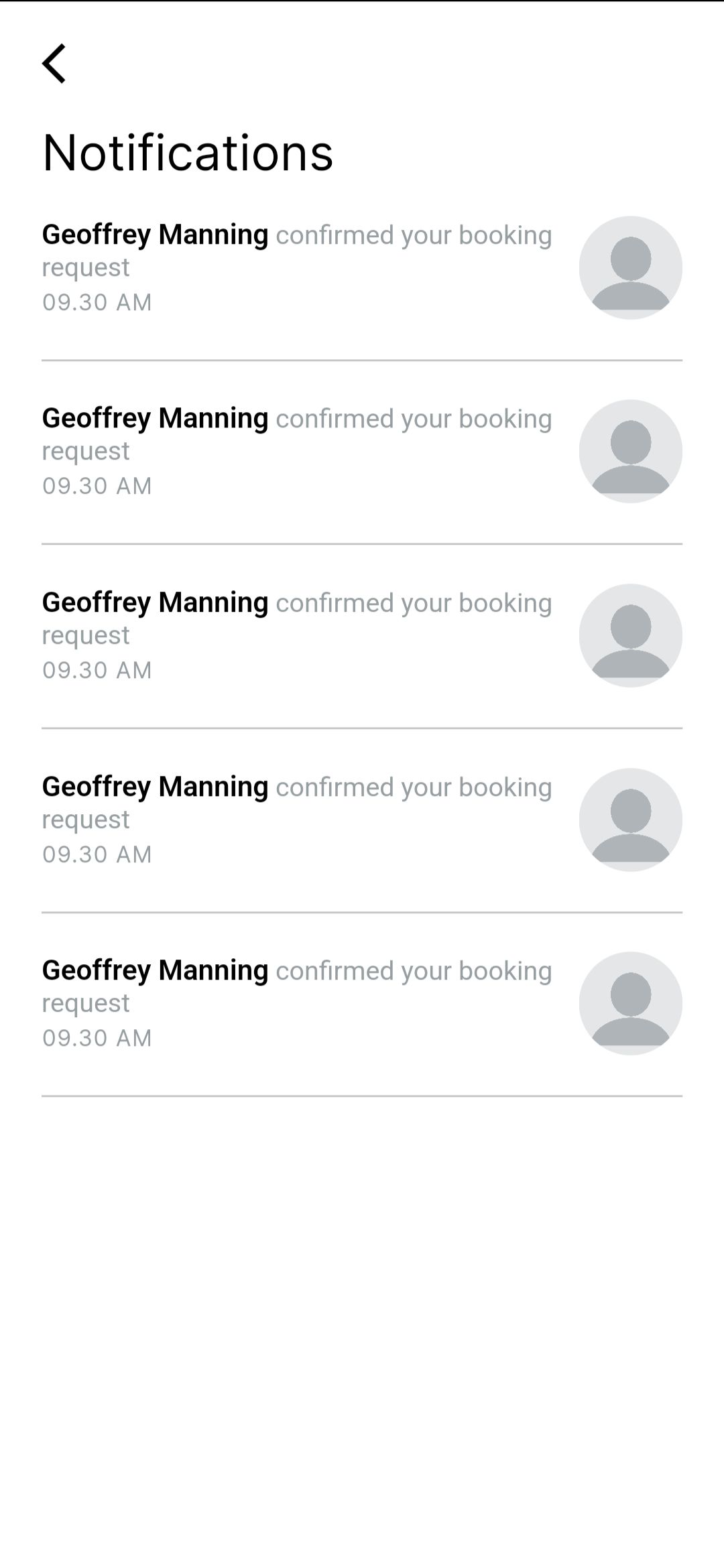Screen dimensions: 724x1568
Task: Tap Geoffrey Manning's name in fifth notification
Action: click(x=155, y=970)
